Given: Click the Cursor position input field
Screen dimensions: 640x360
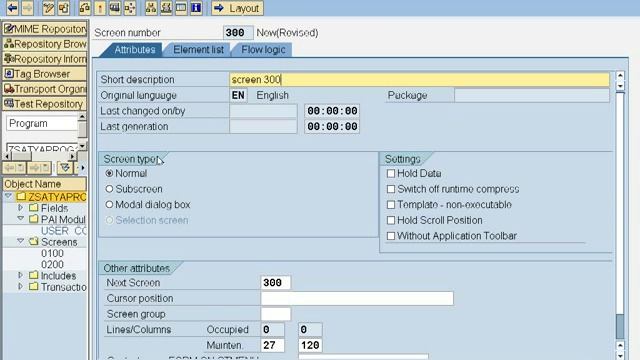Looking at the screenshot, I should coord(357,298).
